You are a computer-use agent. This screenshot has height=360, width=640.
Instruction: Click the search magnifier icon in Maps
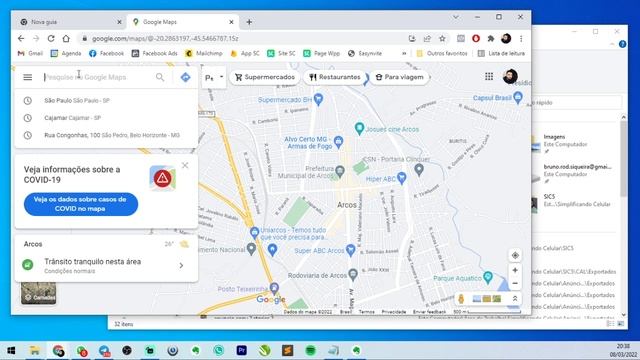coord(160,77)
